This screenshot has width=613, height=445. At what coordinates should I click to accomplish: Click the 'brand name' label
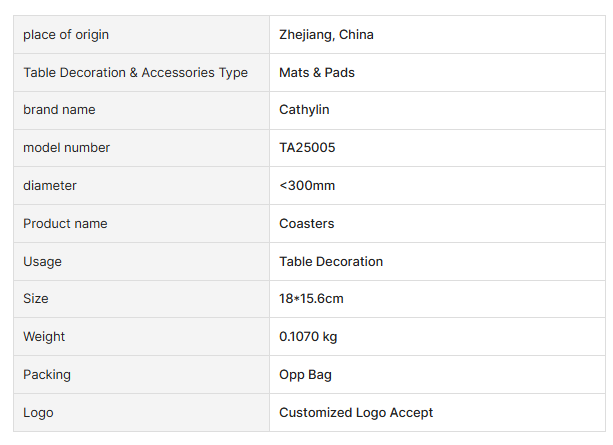pyautogui.click(x=59, y=110)
